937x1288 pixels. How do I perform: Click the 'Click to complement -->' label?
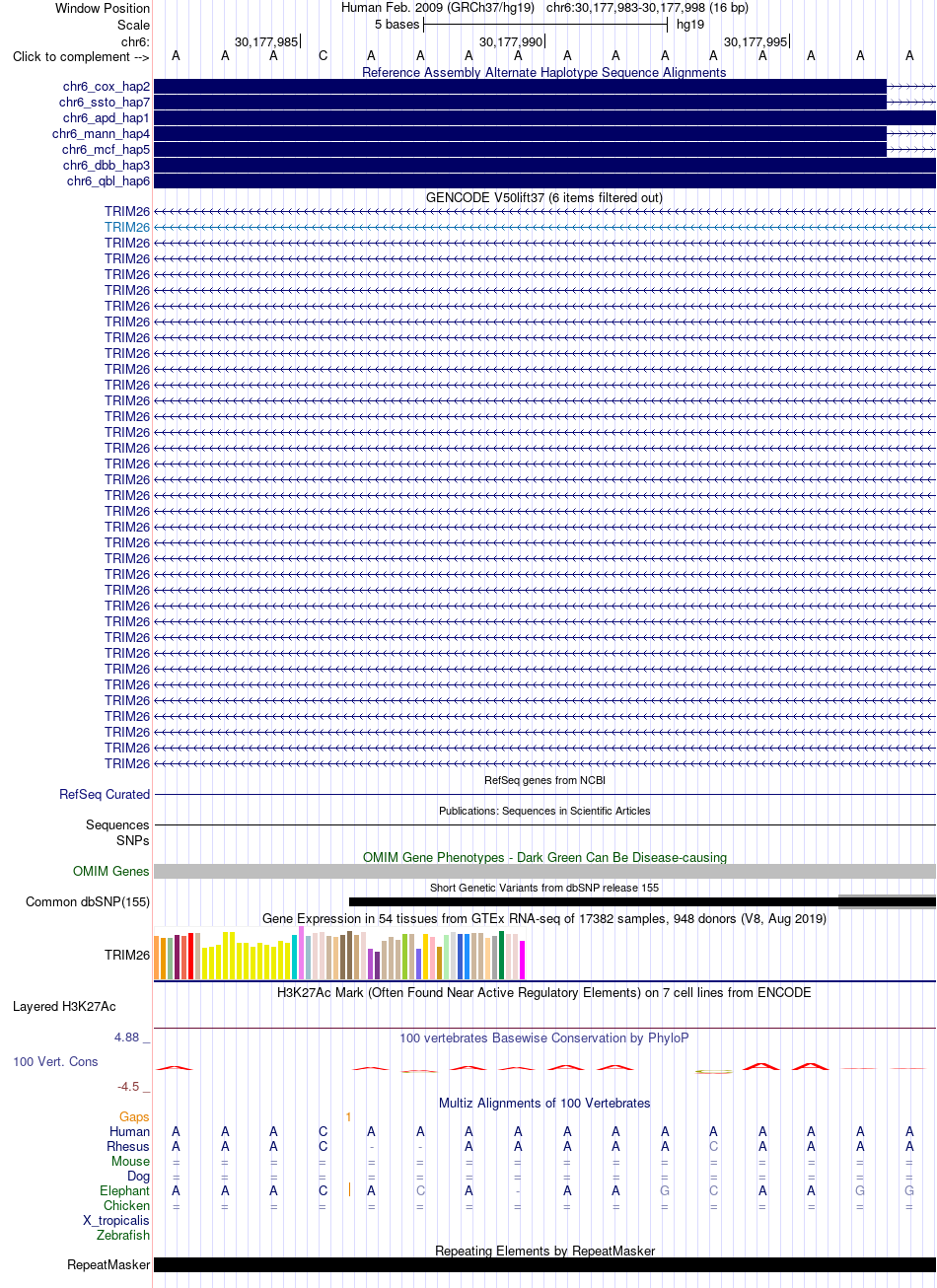(81, 56)
